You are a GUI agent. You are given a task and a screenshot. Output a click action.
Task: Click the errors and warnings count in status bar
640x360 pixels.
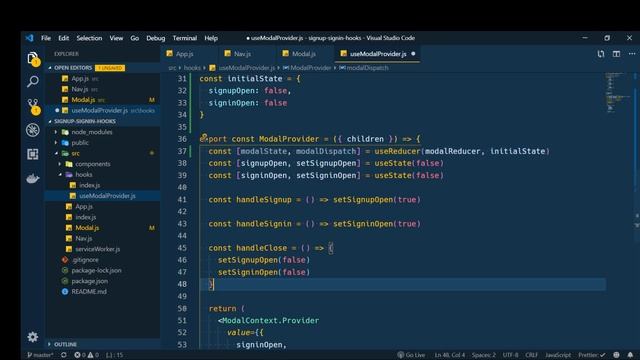87,355
